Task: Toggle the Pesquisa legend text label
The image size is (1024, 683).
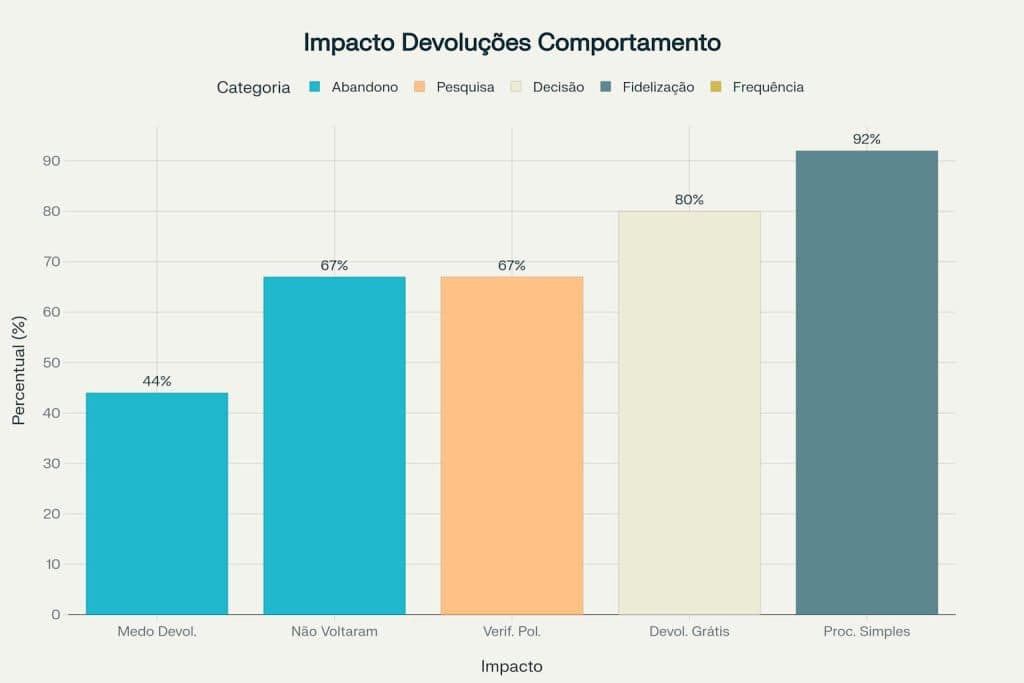Action: click(465, 87)
